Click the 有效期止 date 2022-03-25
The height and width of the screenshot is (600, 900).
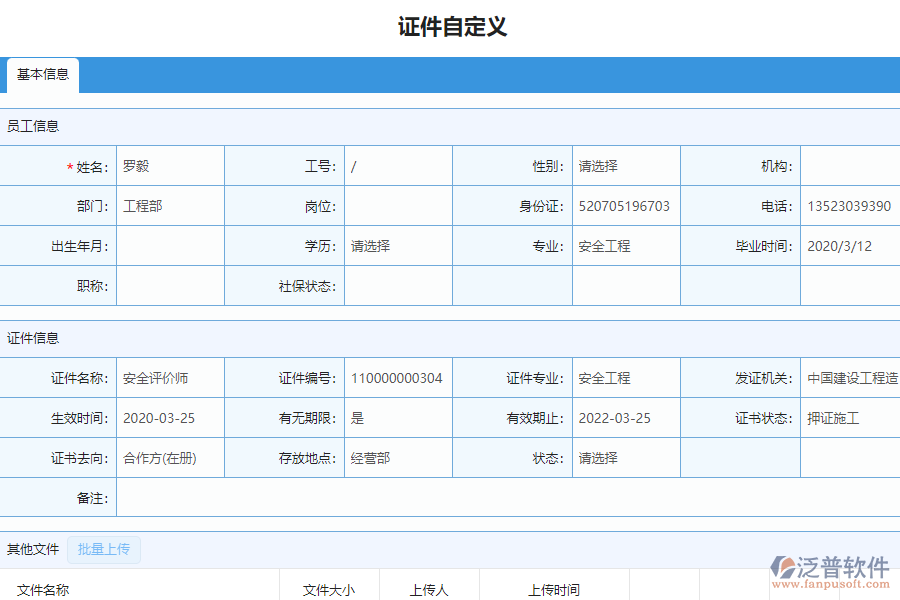point(625,417)
